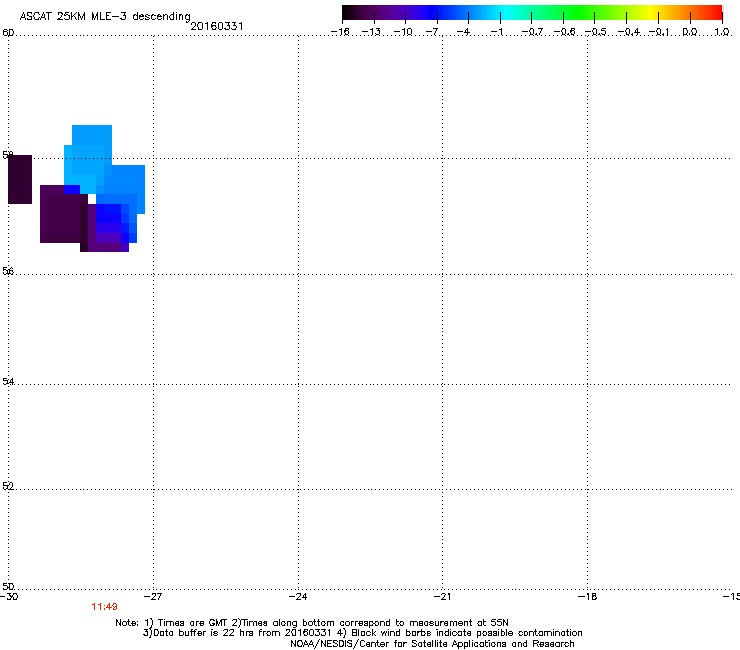Click the red 11:49 pass time
This screenshot has height=650, width=740.
pos(104,607)
